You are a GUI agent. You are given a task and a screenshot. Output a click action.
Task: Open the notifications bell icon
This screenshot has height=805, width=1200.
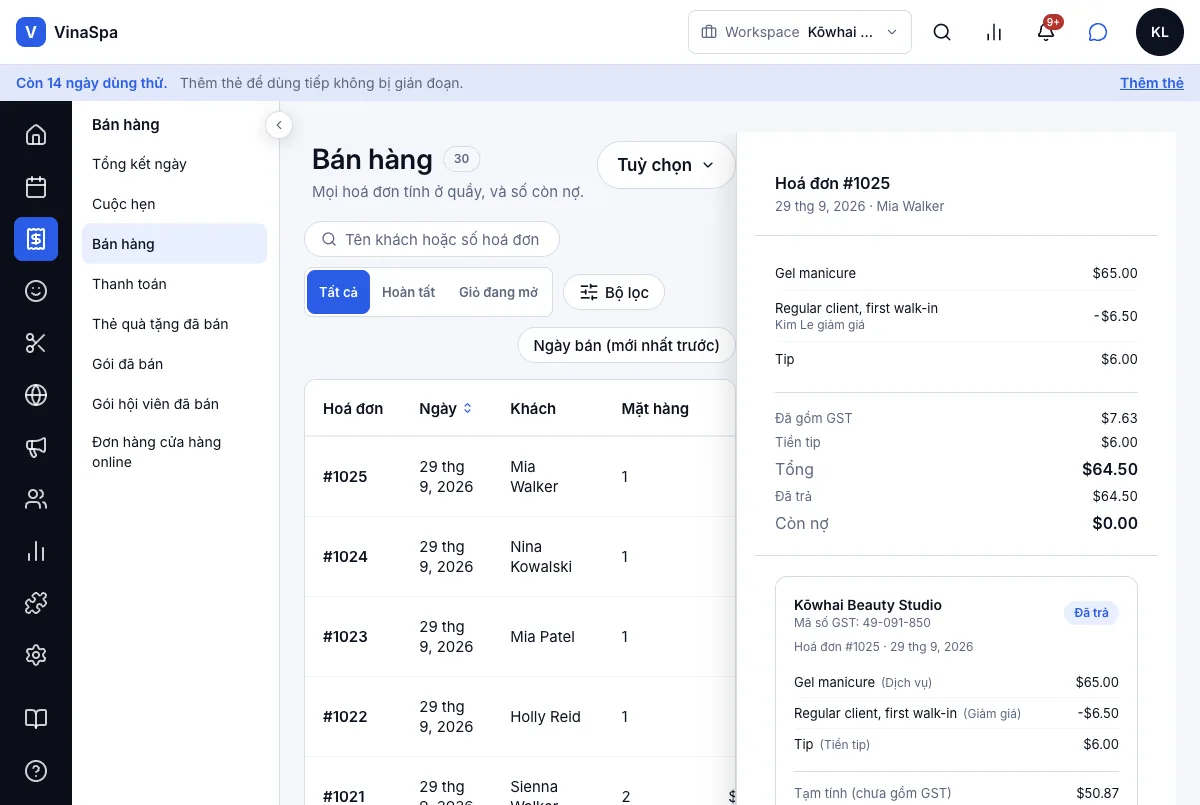(x=1046, y=32)
